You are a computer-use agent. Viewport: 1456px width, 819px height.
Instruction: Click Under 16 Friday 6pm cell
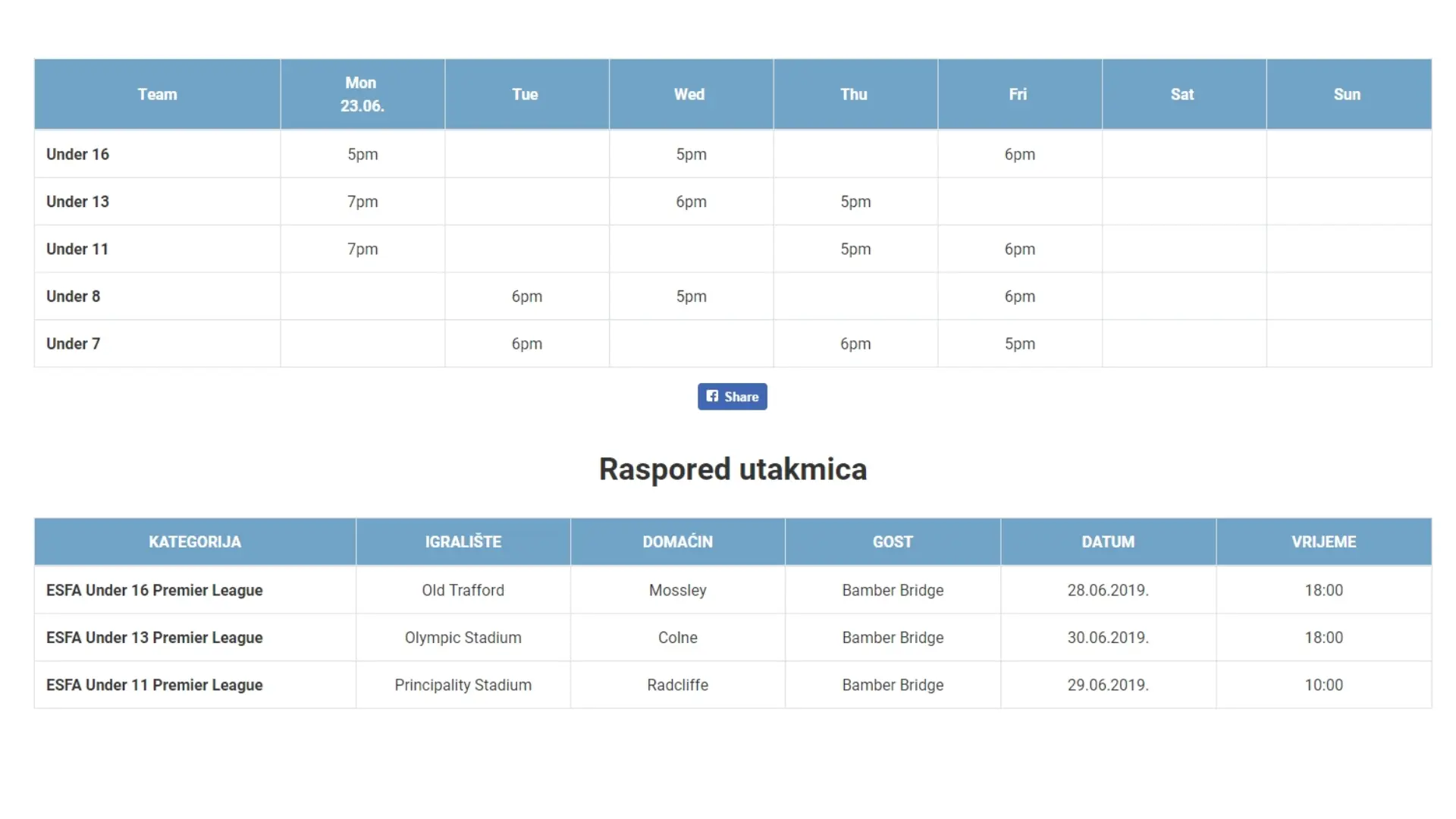[x=1020, y=154]
